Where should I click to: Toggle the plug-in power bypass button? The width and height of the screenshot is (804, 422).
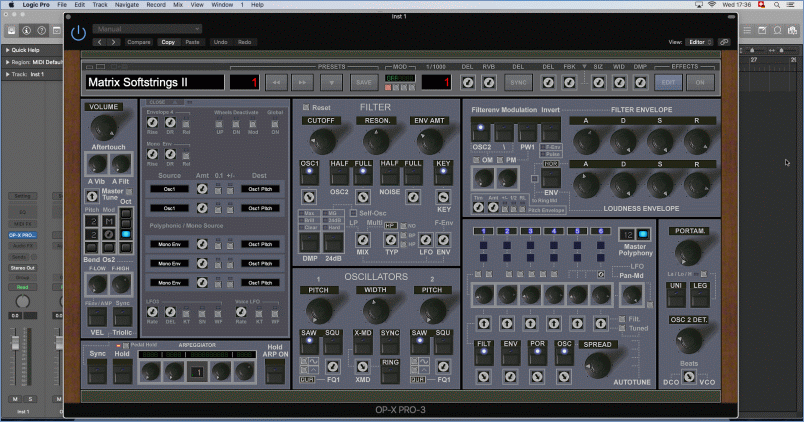pos(78,33)
